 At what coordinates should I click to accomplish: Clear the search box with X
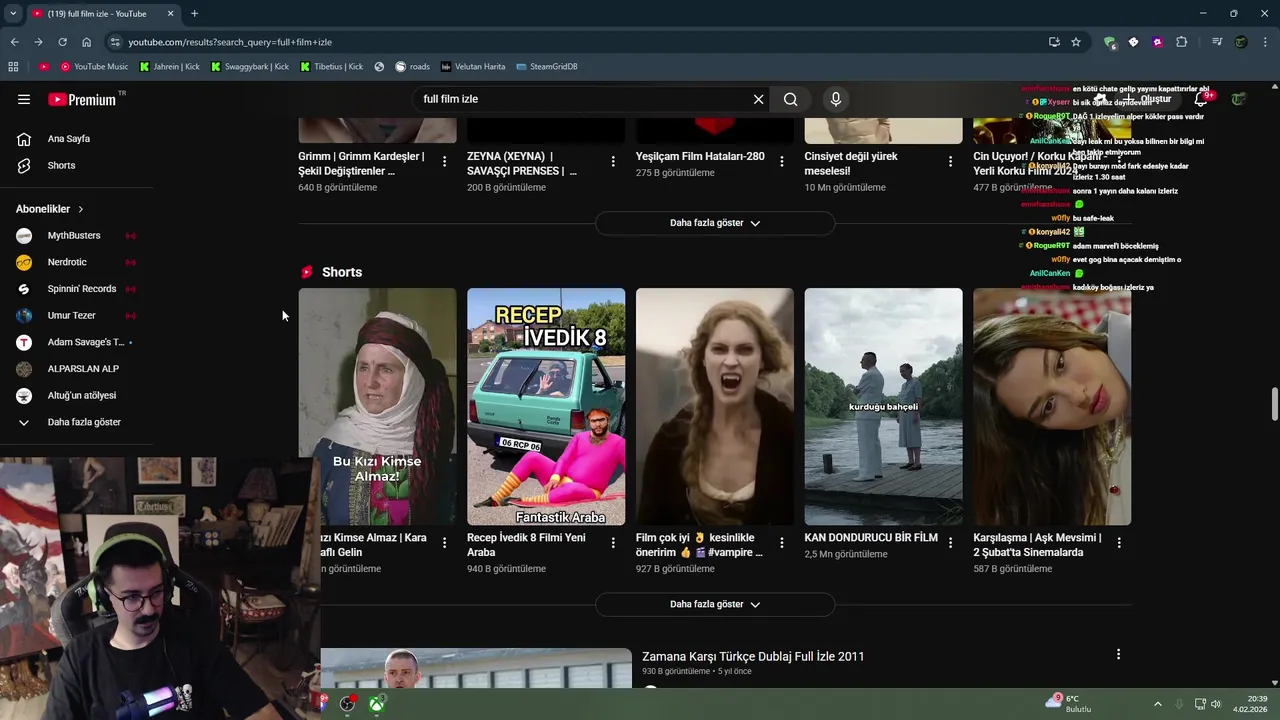point(758,99)
